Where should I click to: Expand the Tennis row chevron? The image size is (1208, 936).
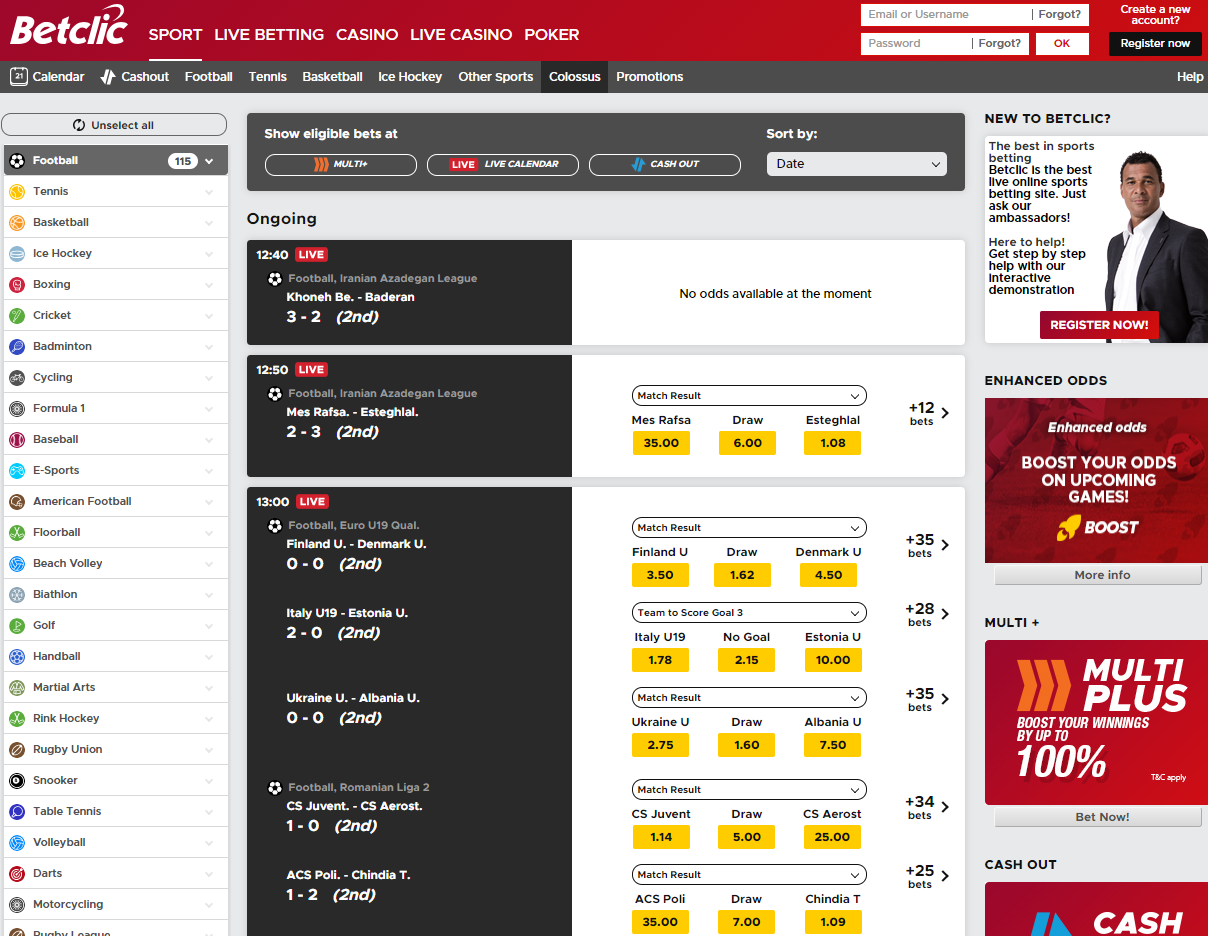pyautogui.click(x=209, y=192)
